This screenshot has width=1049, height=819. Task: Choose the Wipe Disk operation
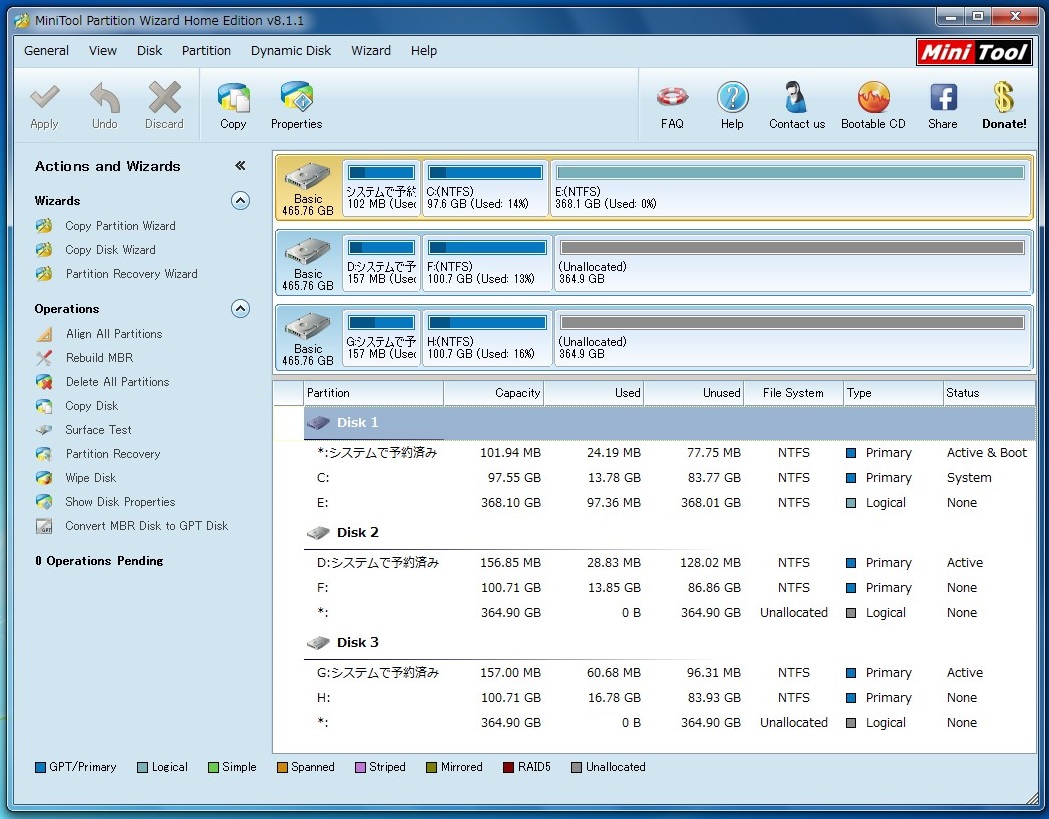[90, 478]
